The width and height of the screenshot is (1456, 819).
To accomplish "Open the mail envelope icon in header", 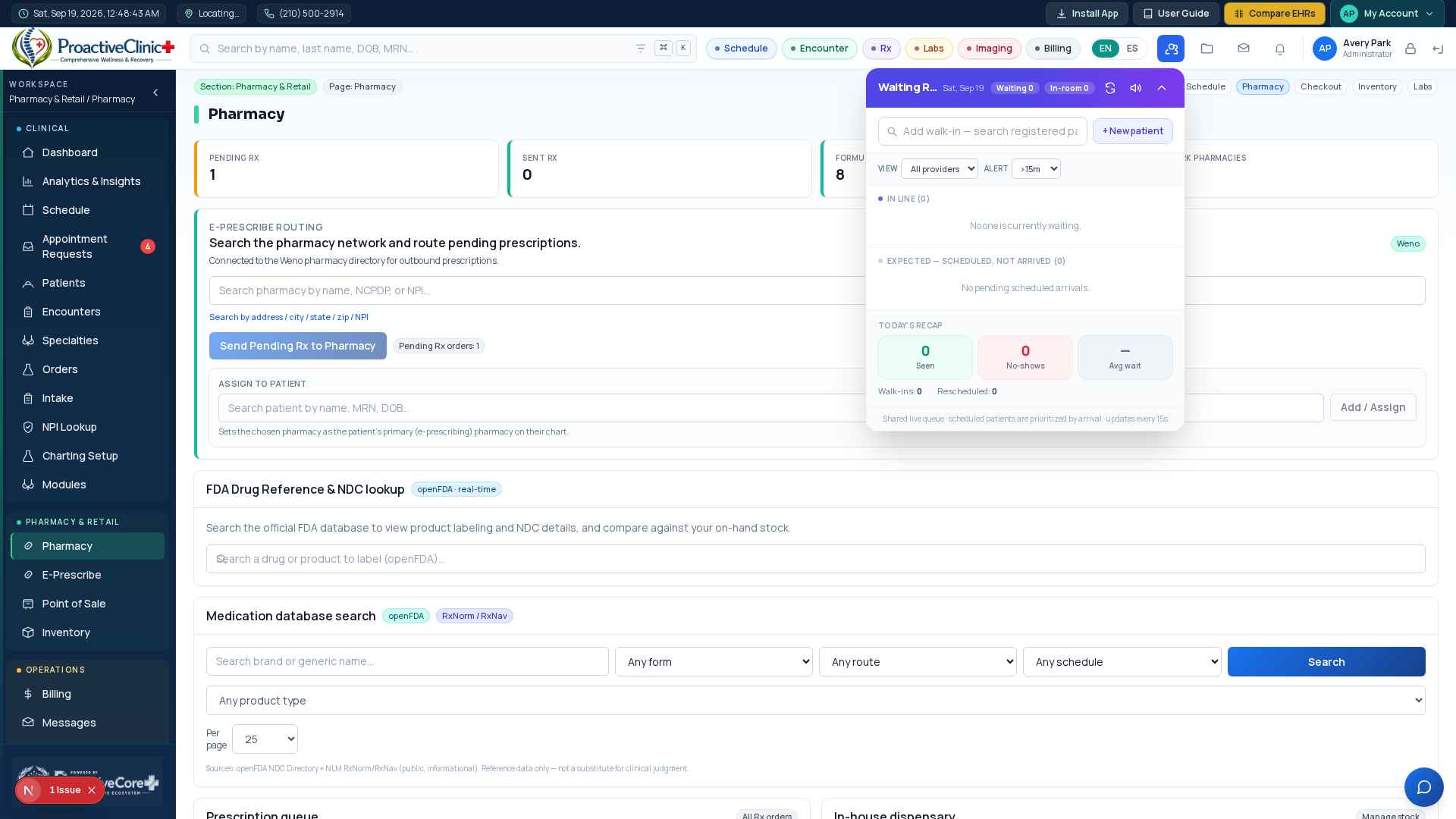I will pos(1244,49).
